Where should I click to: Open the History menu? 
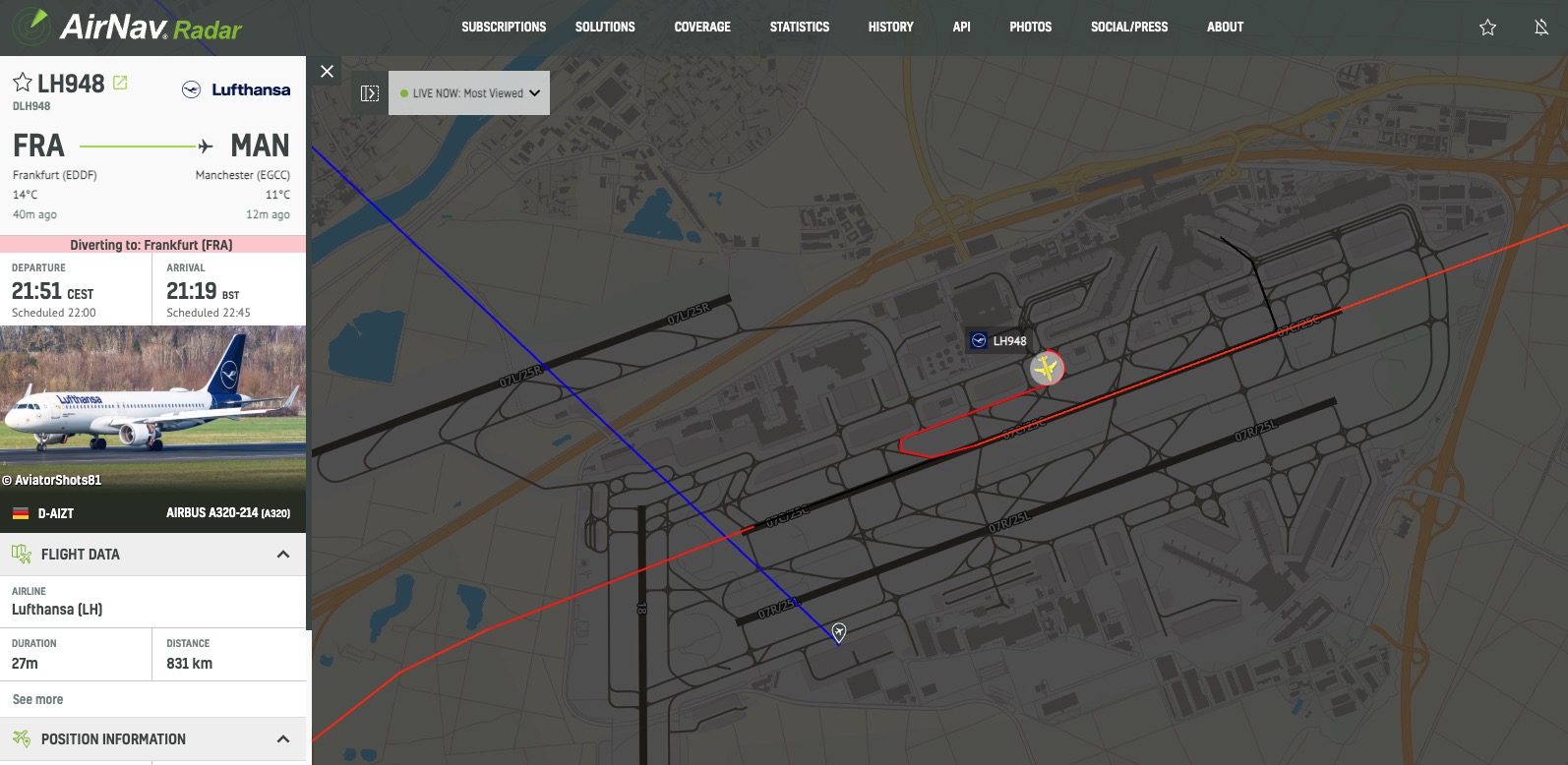point(891,27)
